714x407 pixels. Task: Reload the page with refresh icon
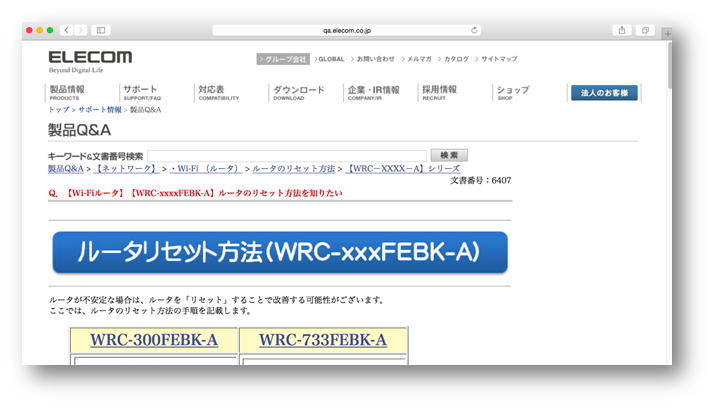click(x=474, y=30)
